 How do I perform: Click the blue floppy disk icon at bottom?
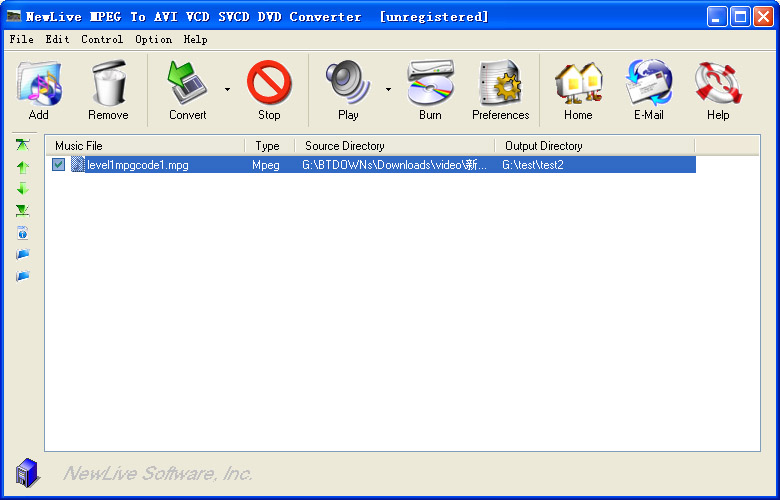[27, 472]
